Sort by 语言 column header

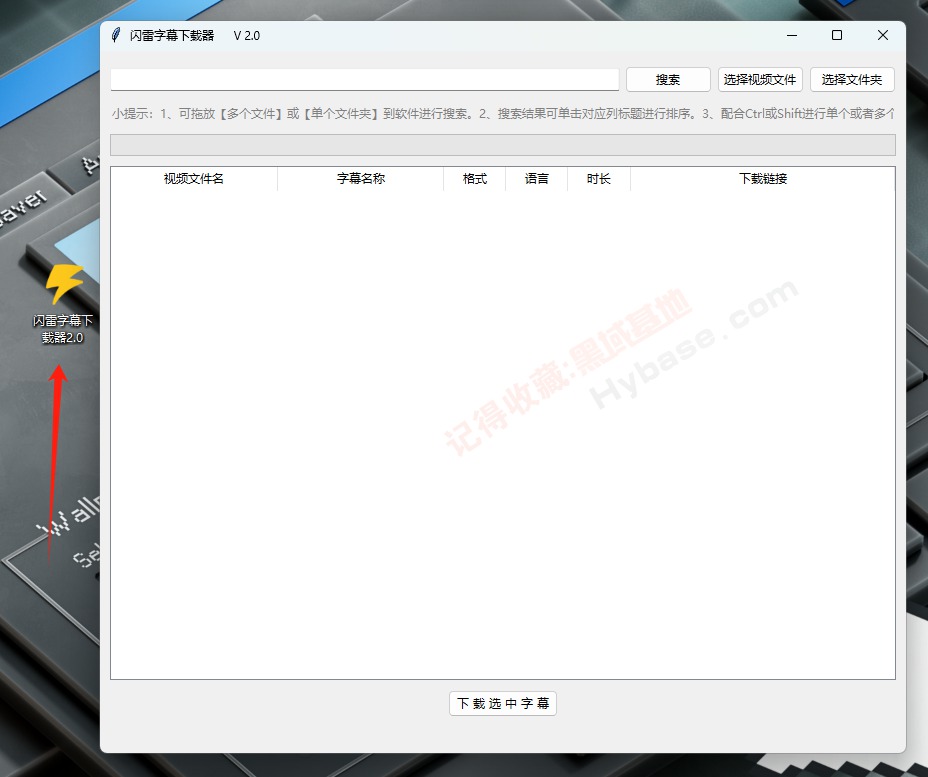pyautogui.click(x=537, y=179)
